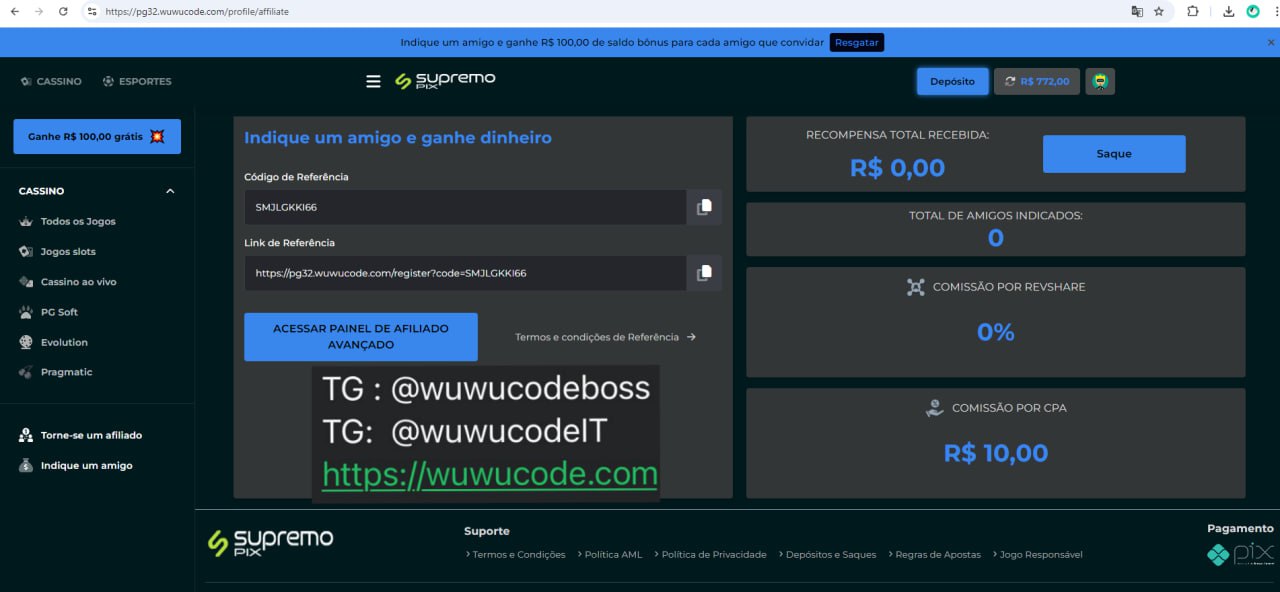Select Cassino ao vivo menu item
Image resolution: width=1280 pixels, height=592 pixels.
coord(78,282)
